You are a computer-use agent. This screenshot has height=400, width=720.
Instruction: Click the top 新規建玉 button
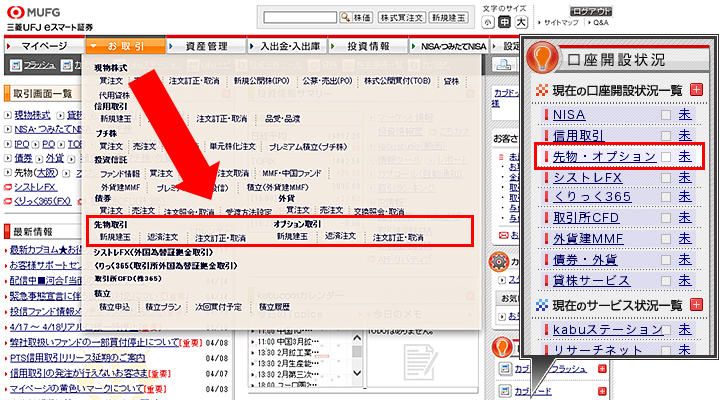(449, 17)
